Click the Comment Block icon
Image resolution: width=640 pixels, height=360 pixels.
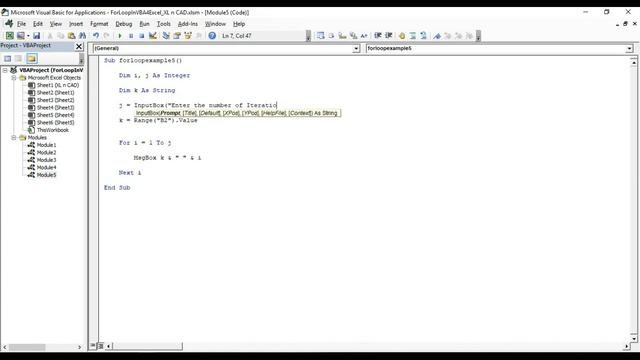[413, 36]
